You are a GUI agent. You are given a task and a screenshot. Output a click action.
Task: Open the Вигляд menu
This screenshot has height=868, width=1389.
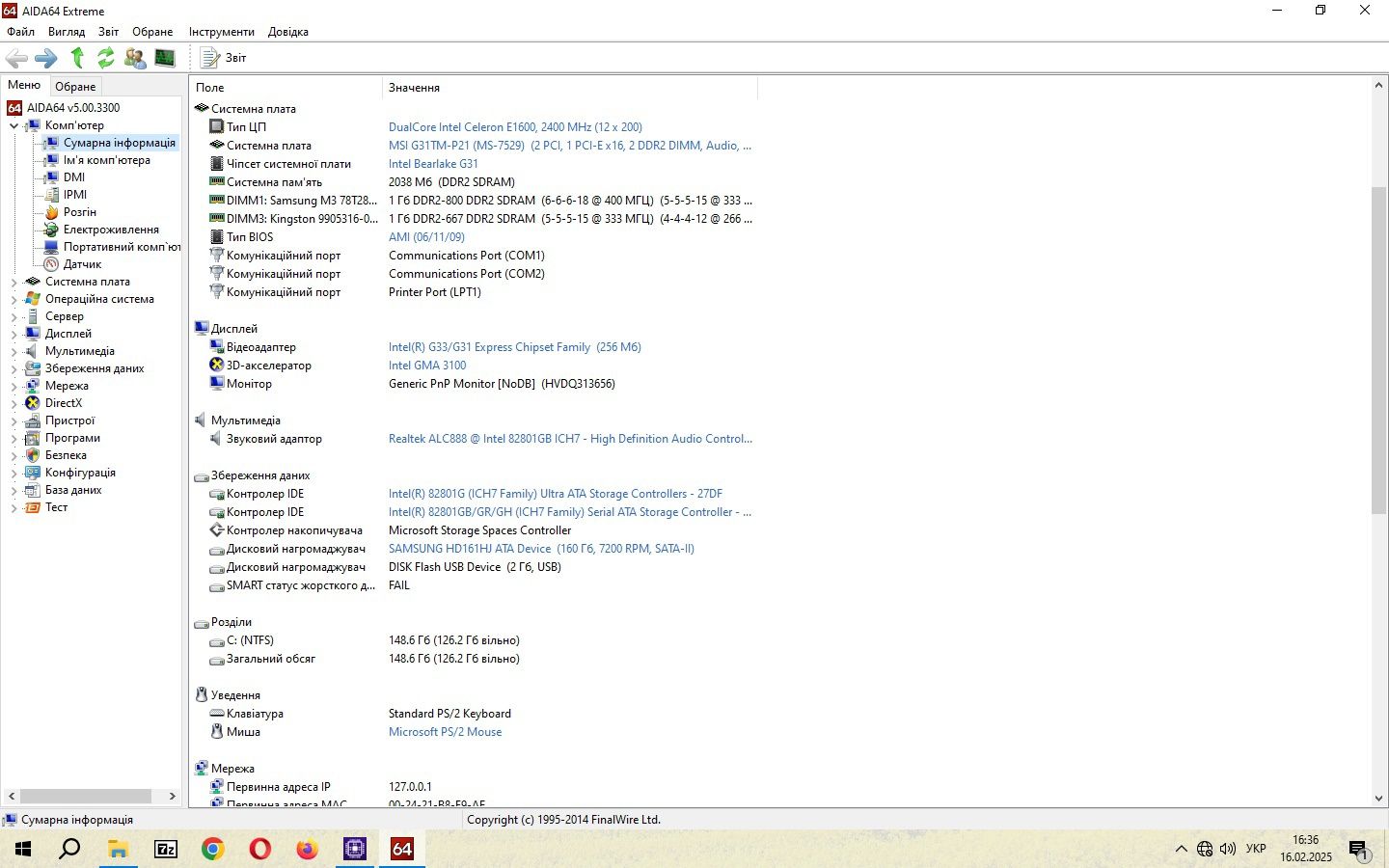point(67,32)
